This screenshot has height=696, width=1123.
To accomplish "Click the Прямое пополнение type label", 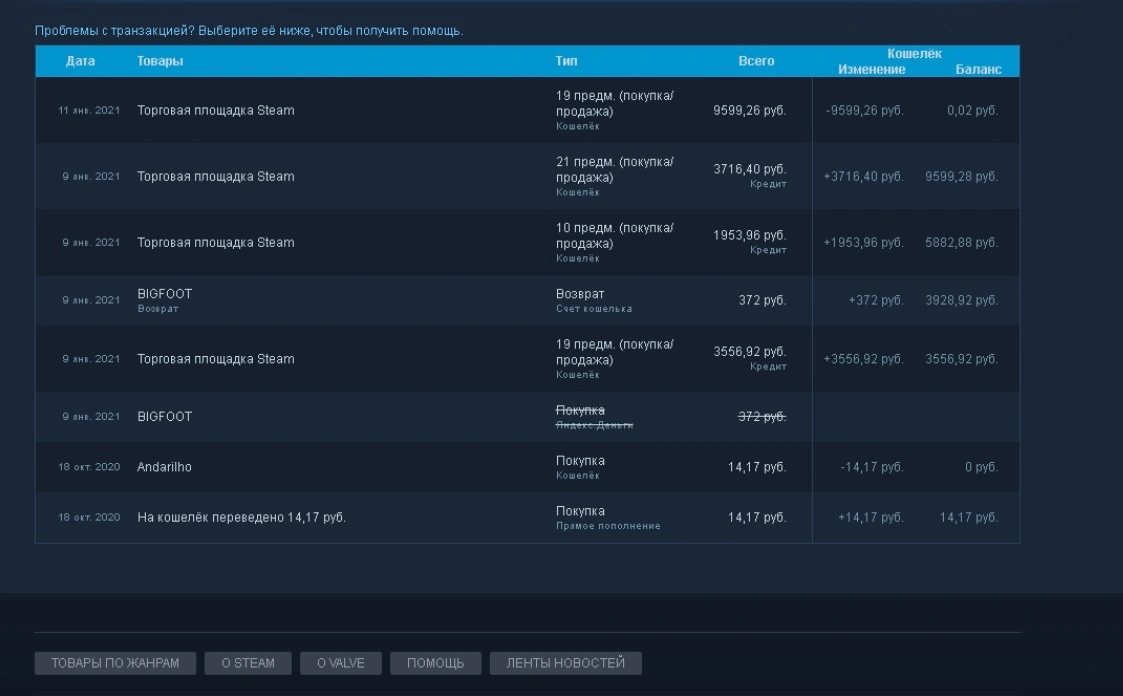I will [x=608, y=526].
